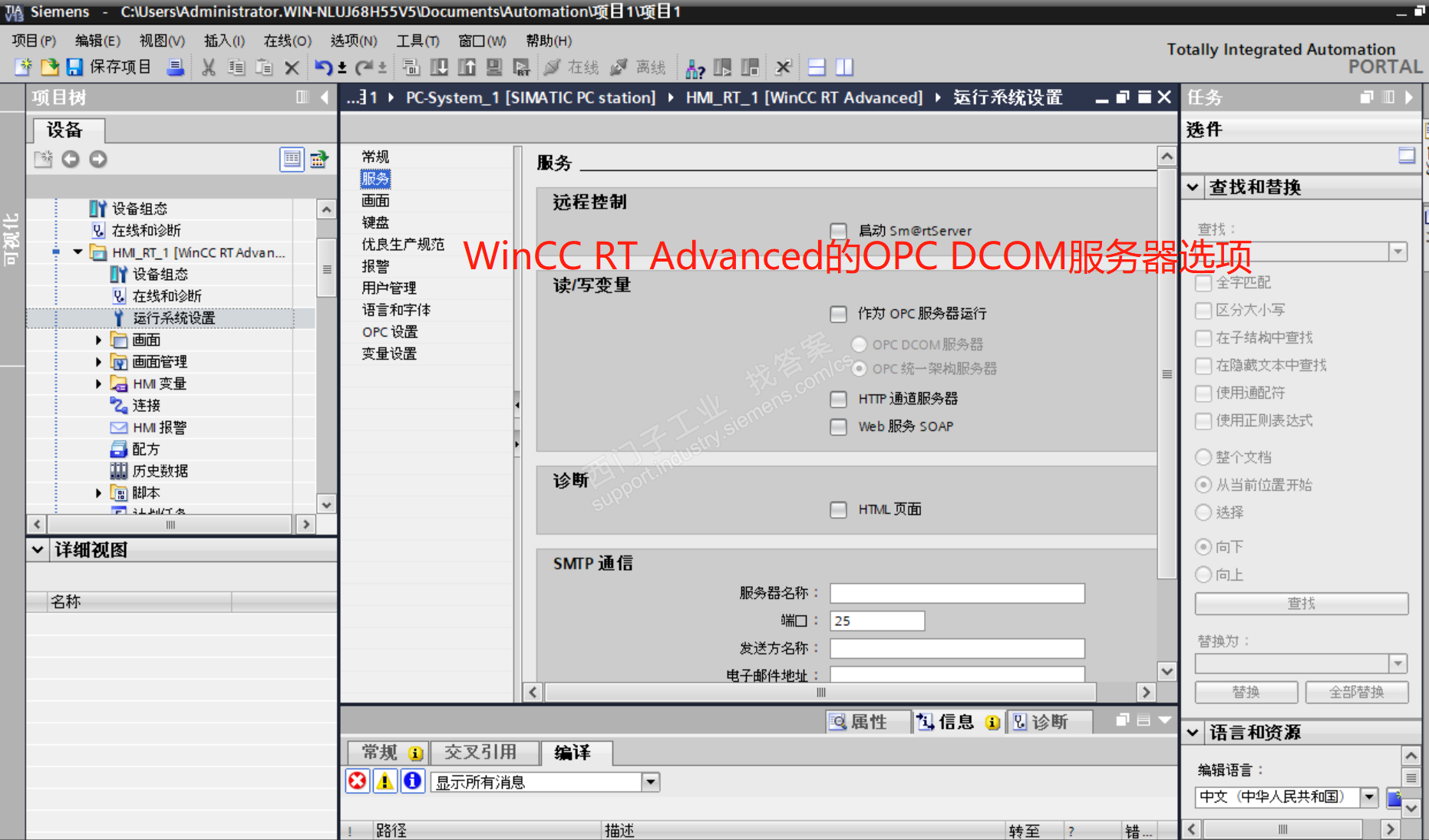Image resolution: width=1429 pixels, height=840 pixels.
Task: Collapse the 查找和替换 section
Action: [x=1193, y=186]
